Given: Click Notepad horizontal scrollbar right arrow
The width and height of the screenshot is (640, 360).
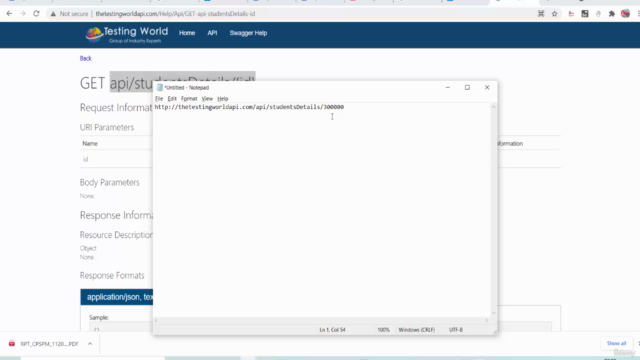Looking at the screenshot, I should (x=486, y=320).
